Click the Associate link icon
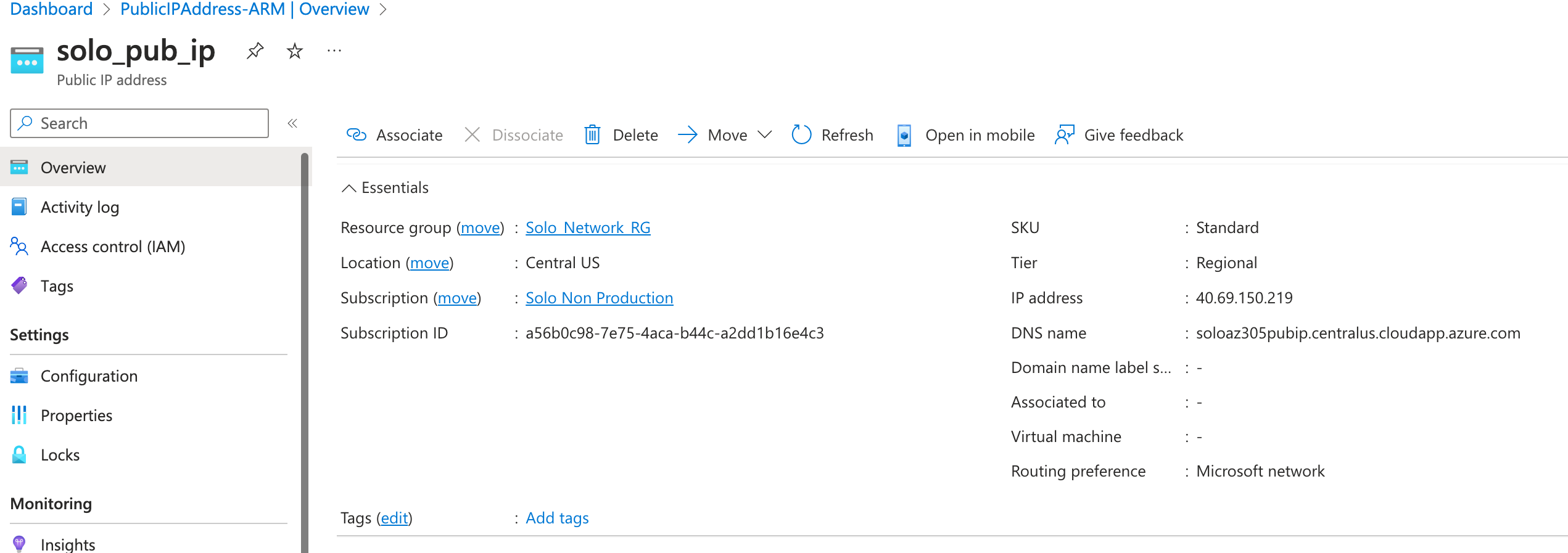The height and width of the screenshot is (553, 1568). [357, 134]
